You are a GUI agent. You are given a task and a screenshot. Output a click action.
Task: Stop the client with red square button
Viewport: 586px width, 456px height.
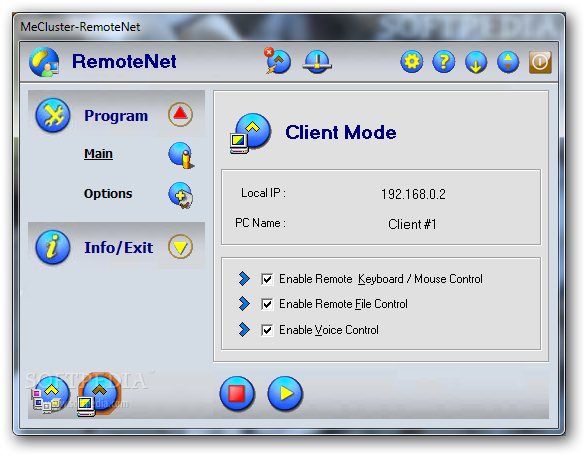[237, 394]
